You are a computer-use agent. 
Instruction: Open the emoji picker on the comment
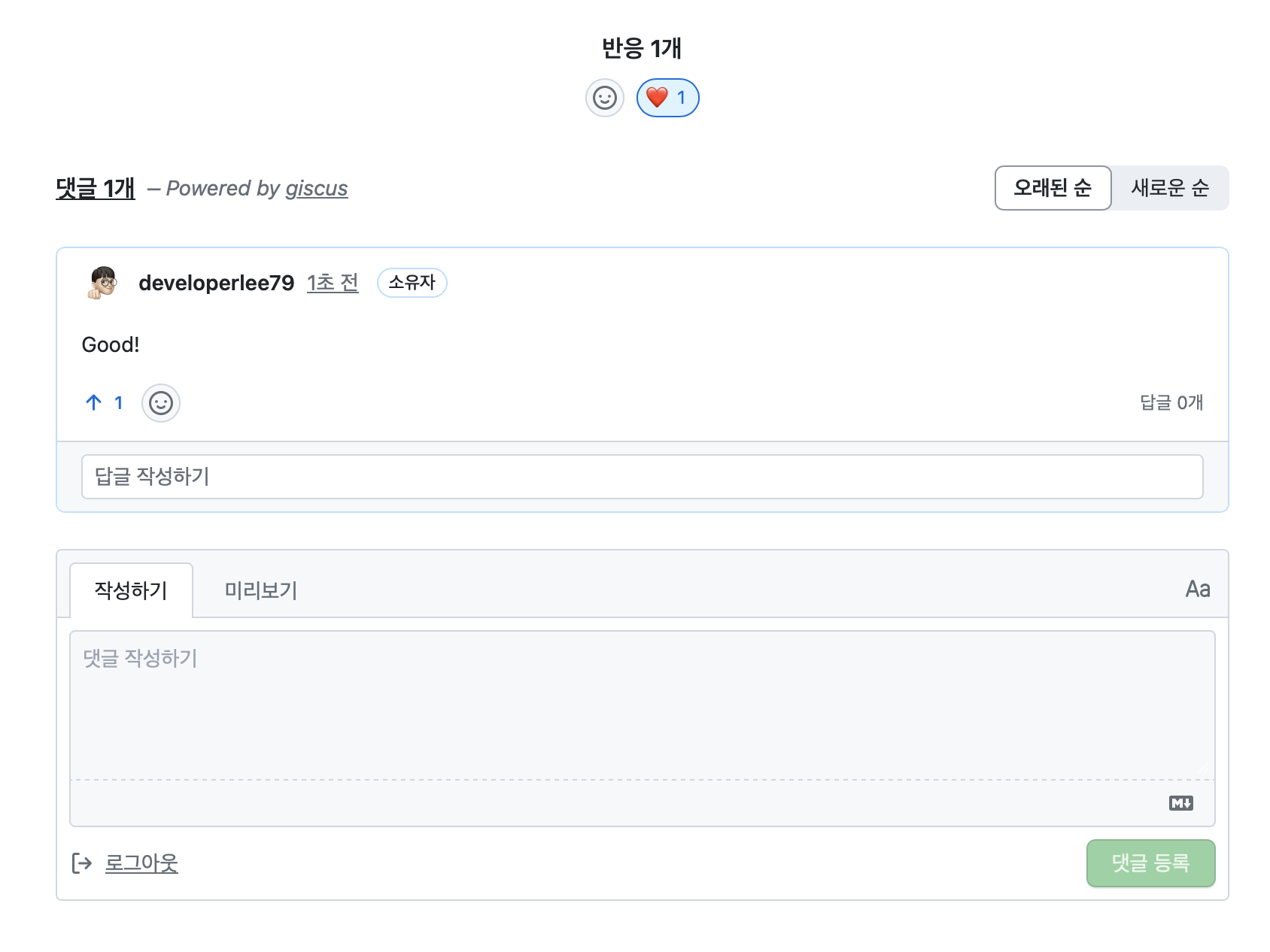click(161, 403)
